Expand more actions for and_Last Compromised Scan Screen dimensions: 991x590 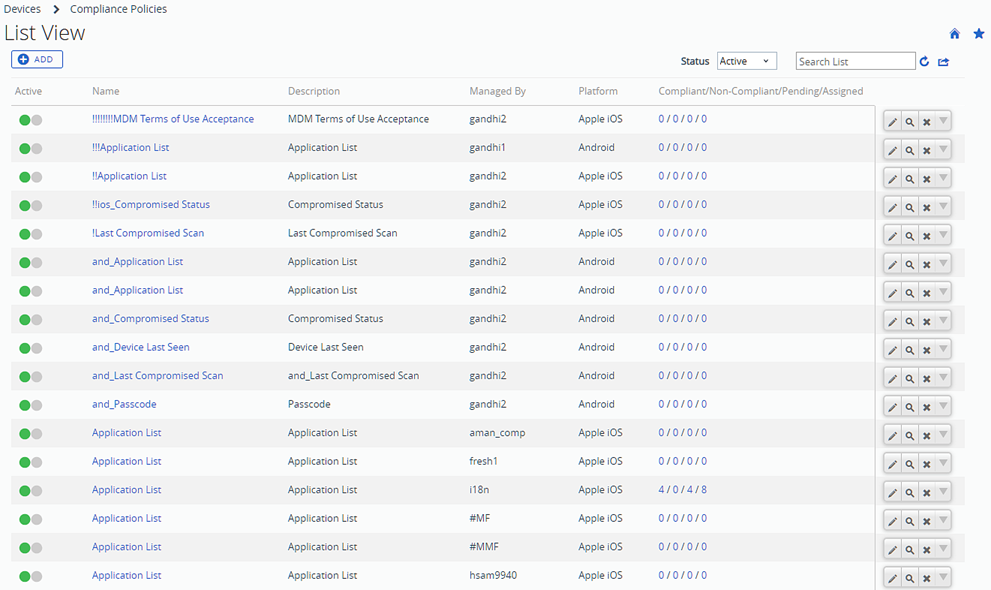point(943,378)
